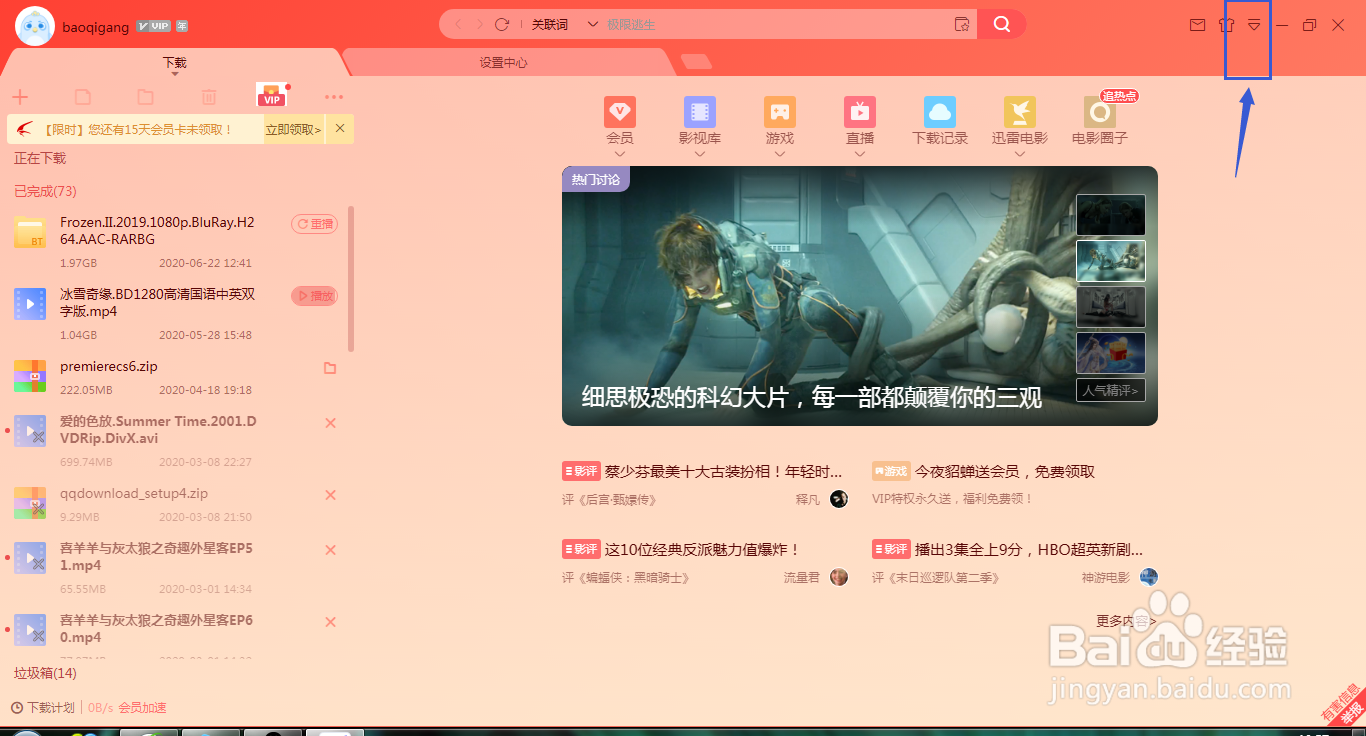This screenshot has height=736, width=1366.
Task: Click the open folder icon in download toolbar
Action: 145,97
